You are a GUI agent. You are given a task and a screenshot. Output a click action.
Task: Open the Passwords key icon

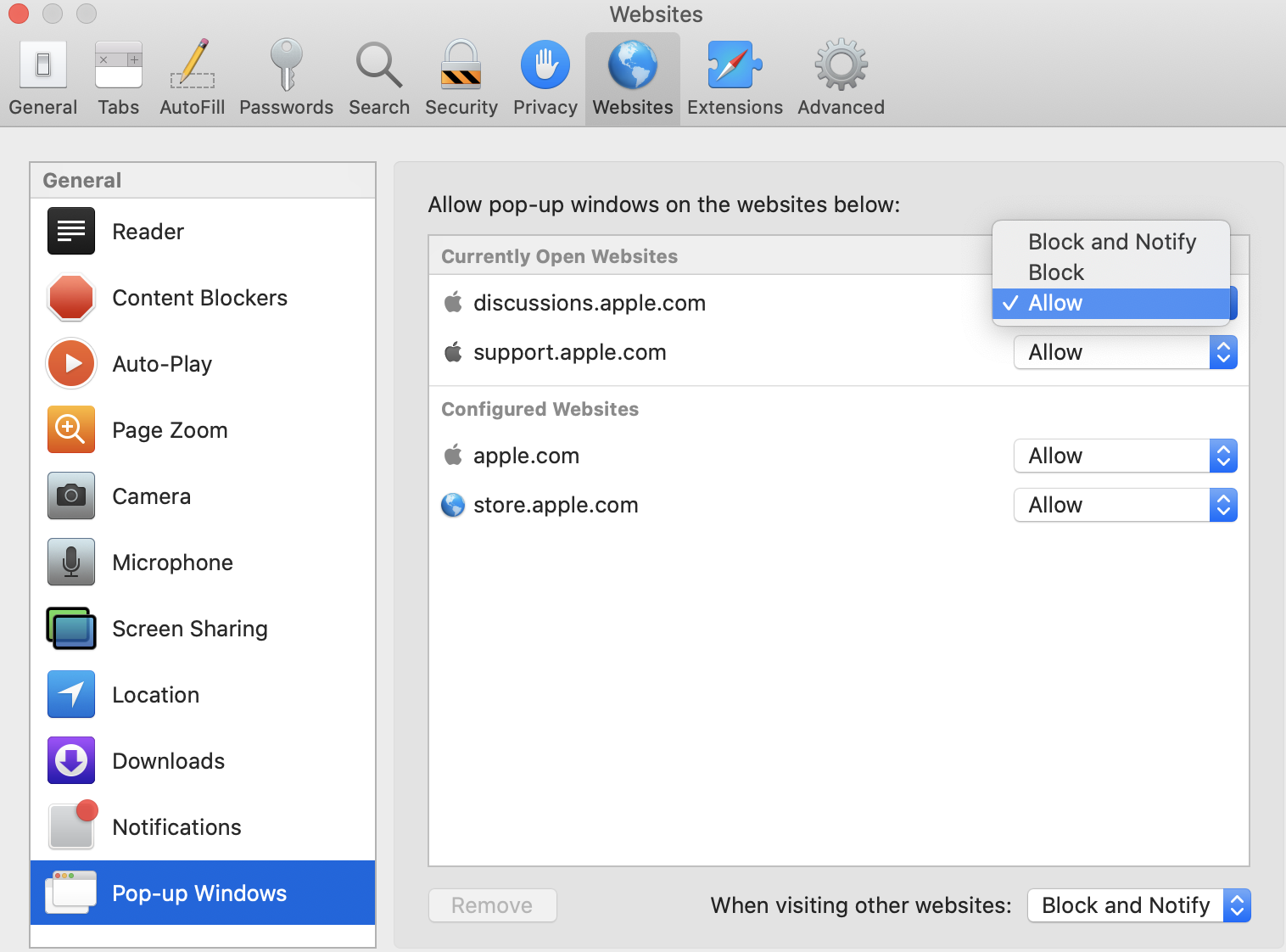click(287, 64)
